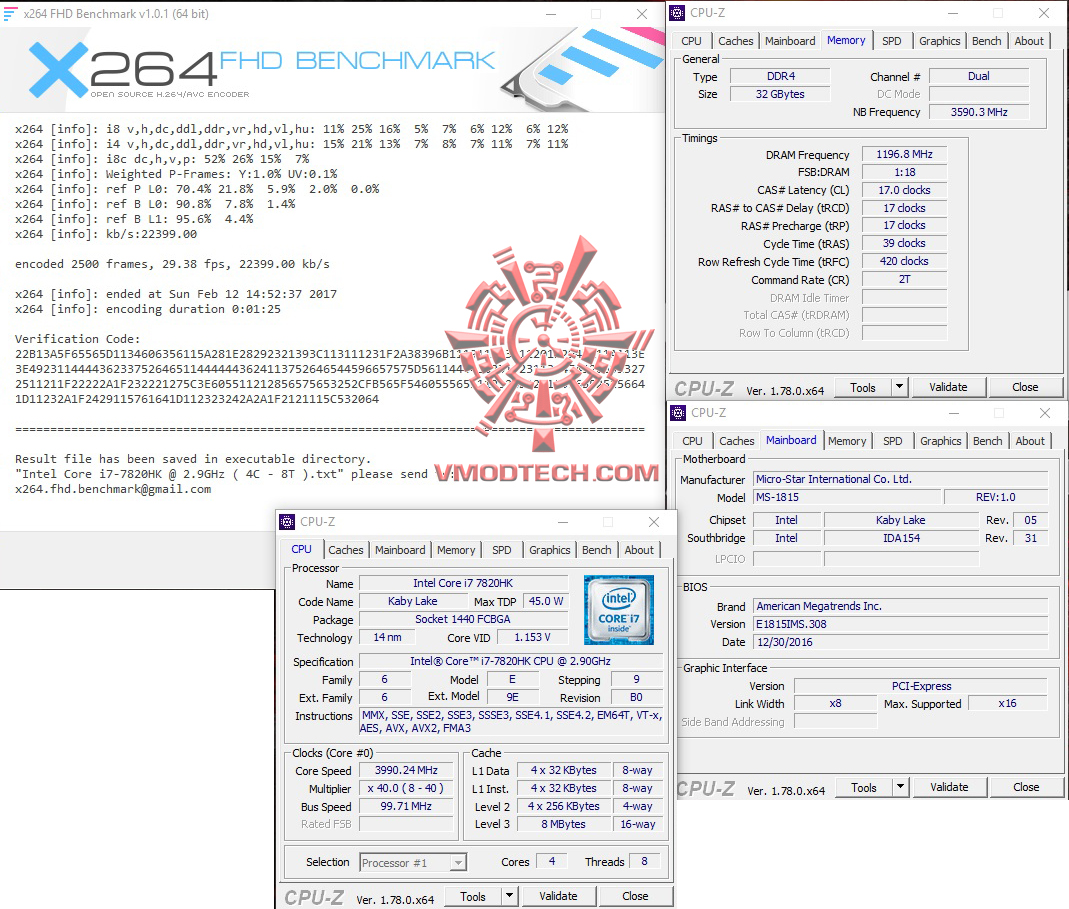Click Close button in CPU window
This screenshot has height=909, width=1069.
[x=635, y=896]
